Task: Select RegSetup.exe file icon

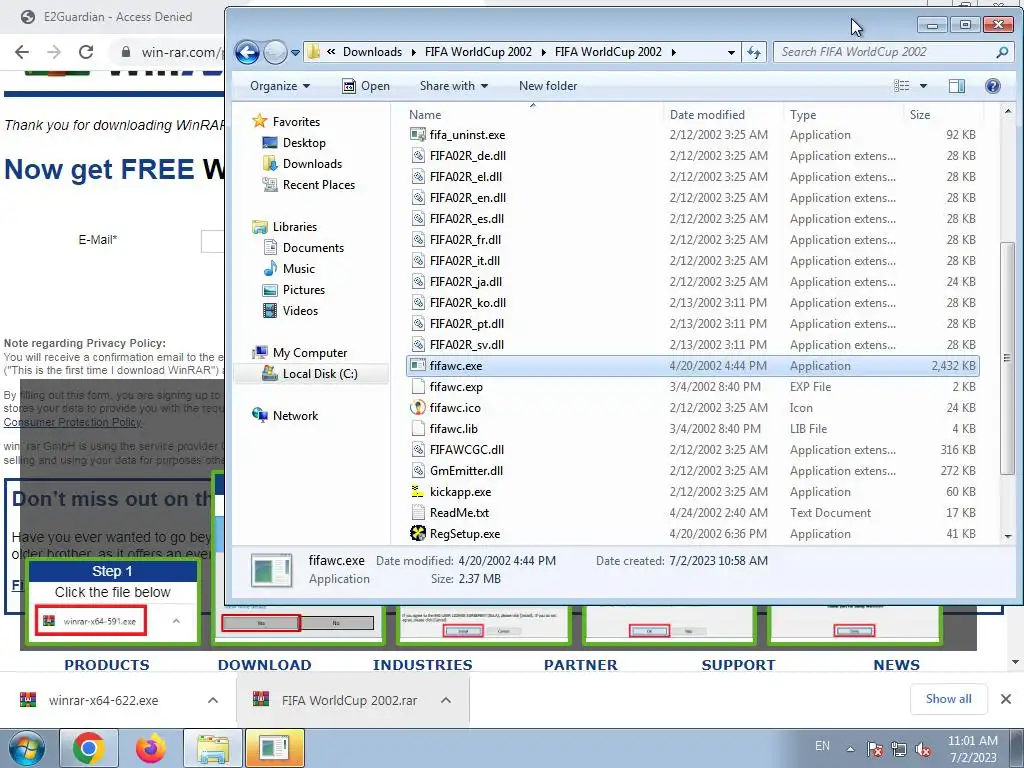Action: [418, 534]
